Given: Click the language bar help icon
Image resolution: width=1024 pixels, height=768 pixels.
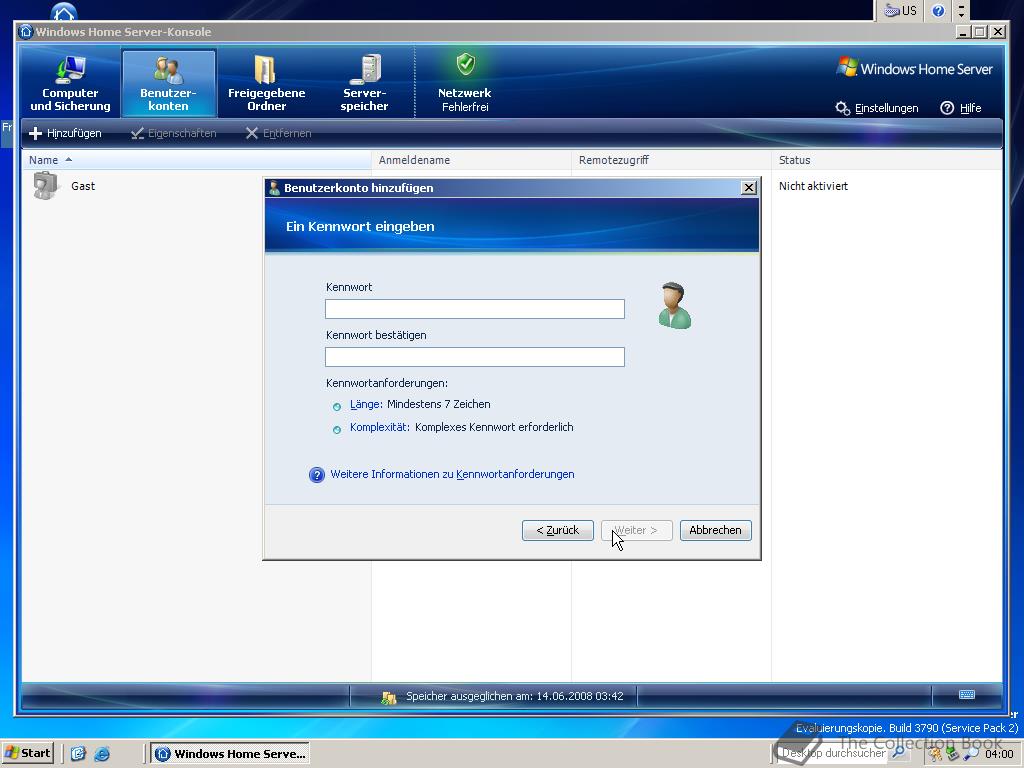Looking at the screenshot, I should pos(938,10).
